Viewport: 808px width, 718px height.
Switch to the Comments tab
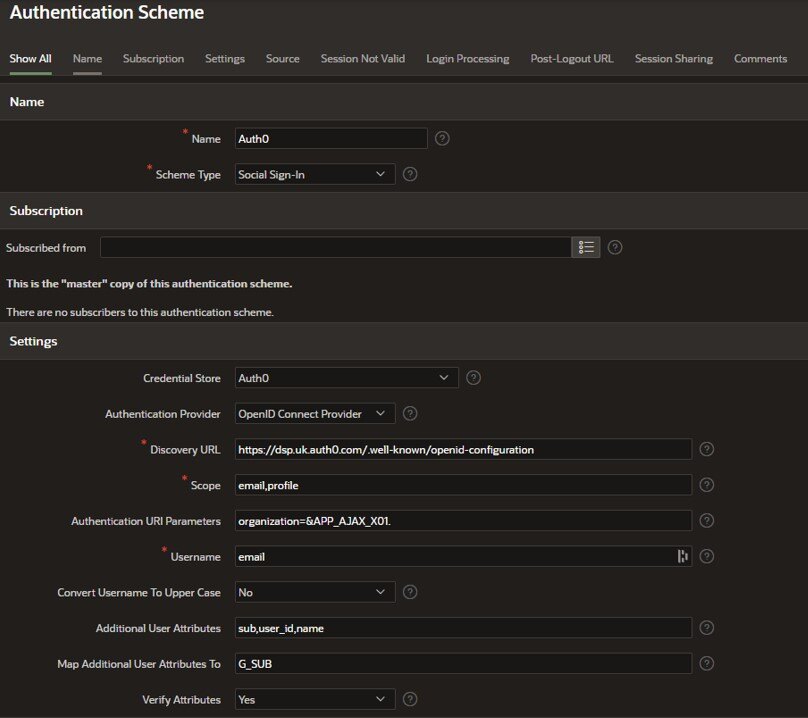(x=760, y=59)
